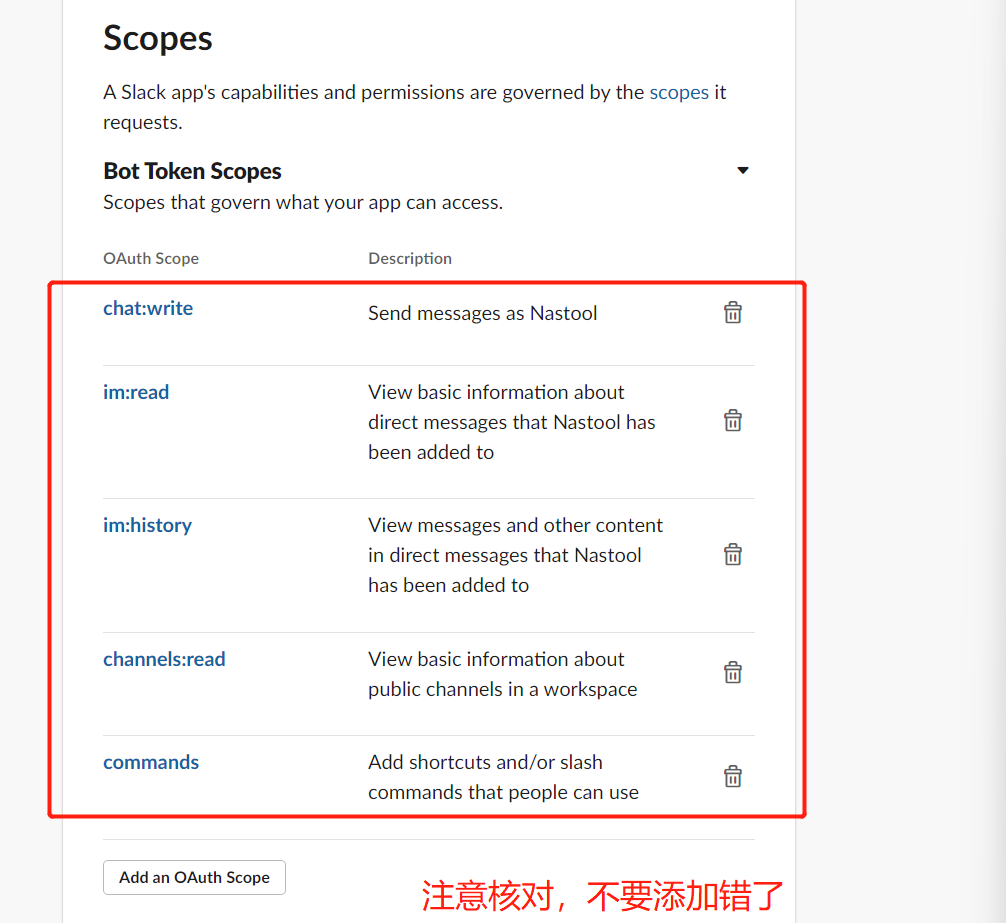The image size is (1006, 923).
Task: Select the im:history 'View messages and other content' text
Action: [516, 555]
